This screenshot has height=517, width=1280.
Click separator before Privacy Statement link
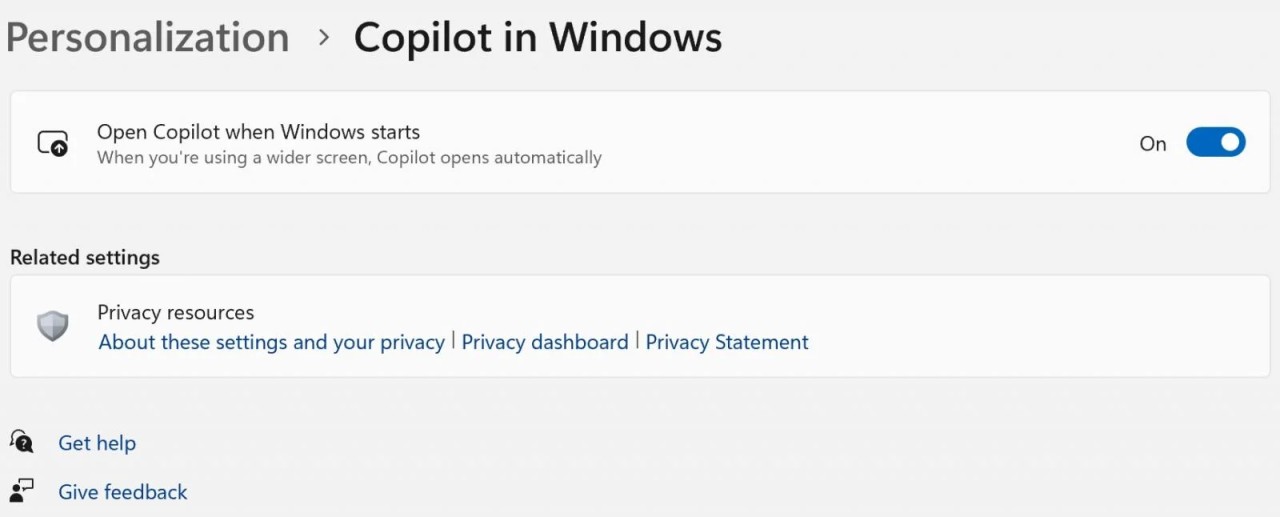(637, 341)
